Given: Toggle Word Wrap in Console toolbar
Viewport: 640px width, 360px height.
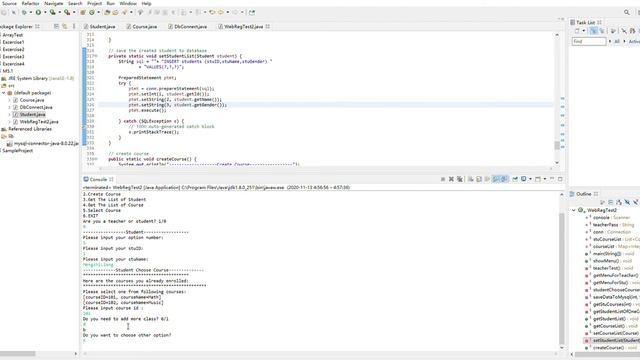Looking at the screenshot, I should coord(487,179).
